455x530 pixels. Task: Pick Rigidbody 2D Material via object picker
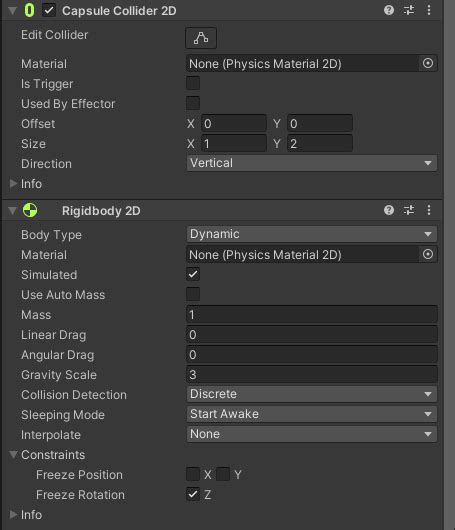(x=428, y=254)
